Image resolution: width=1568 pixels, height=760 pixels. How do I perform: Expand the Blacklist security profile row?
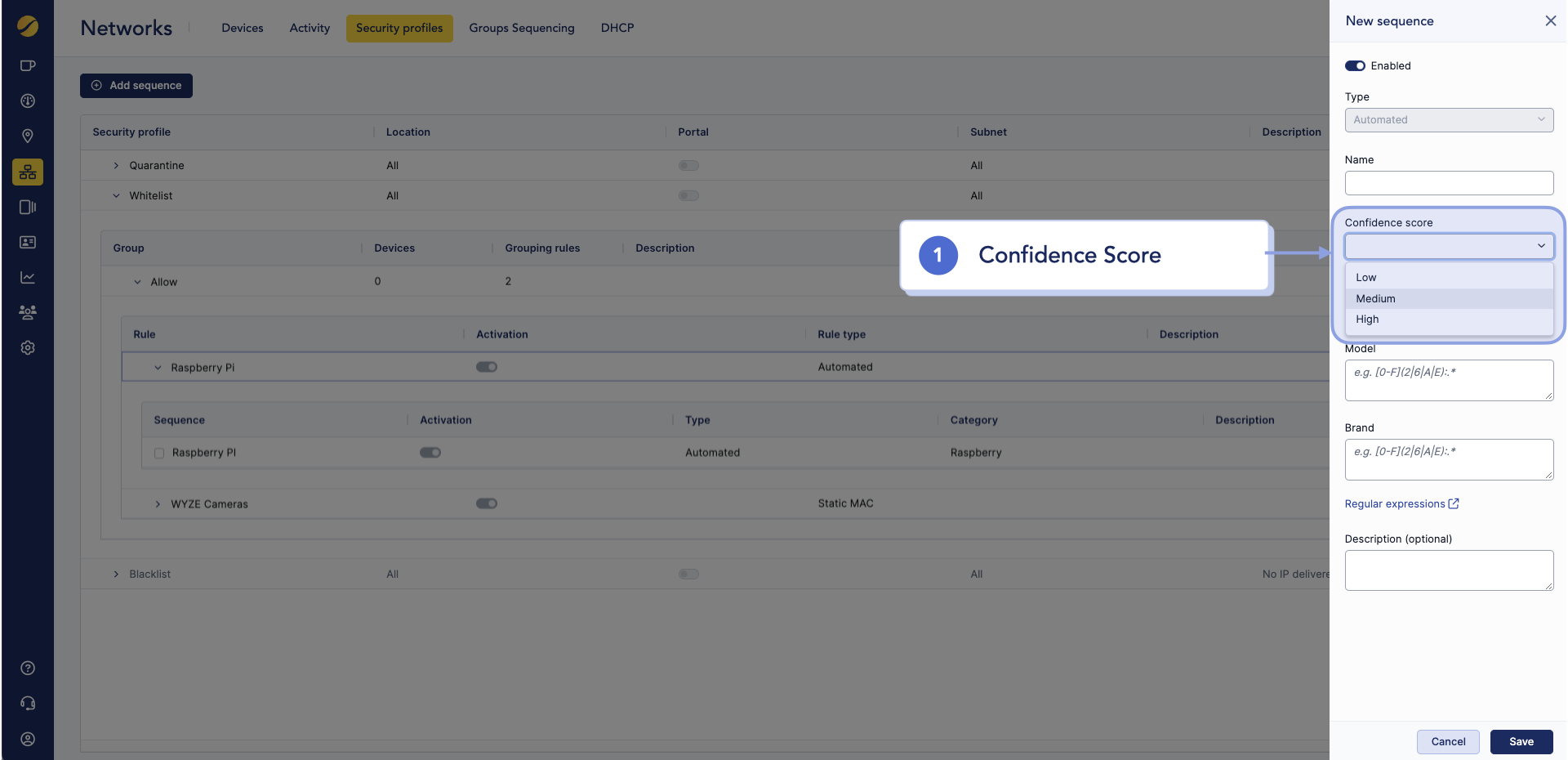[x=116, y=574]
